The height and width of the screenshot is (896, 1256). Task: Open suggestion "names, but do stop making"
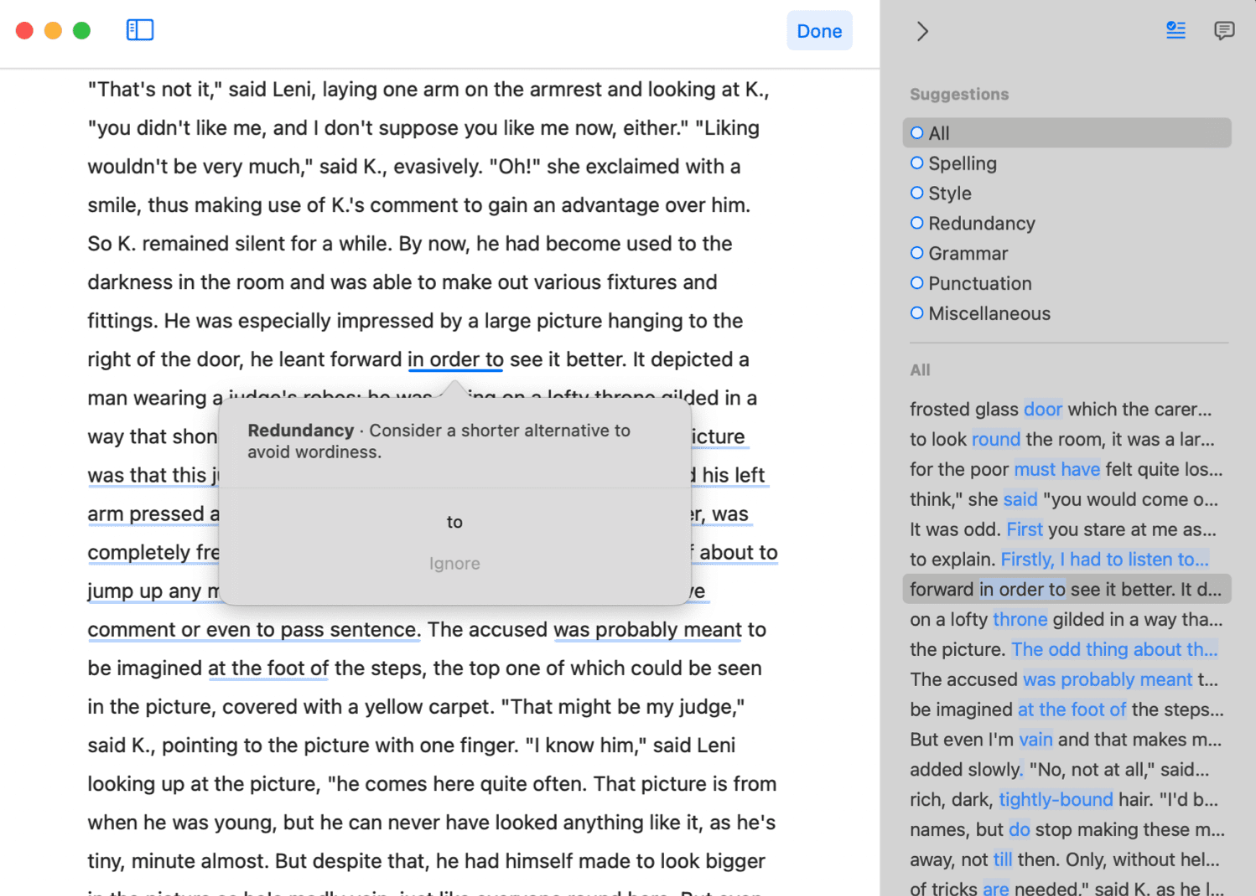(1067, 829)
